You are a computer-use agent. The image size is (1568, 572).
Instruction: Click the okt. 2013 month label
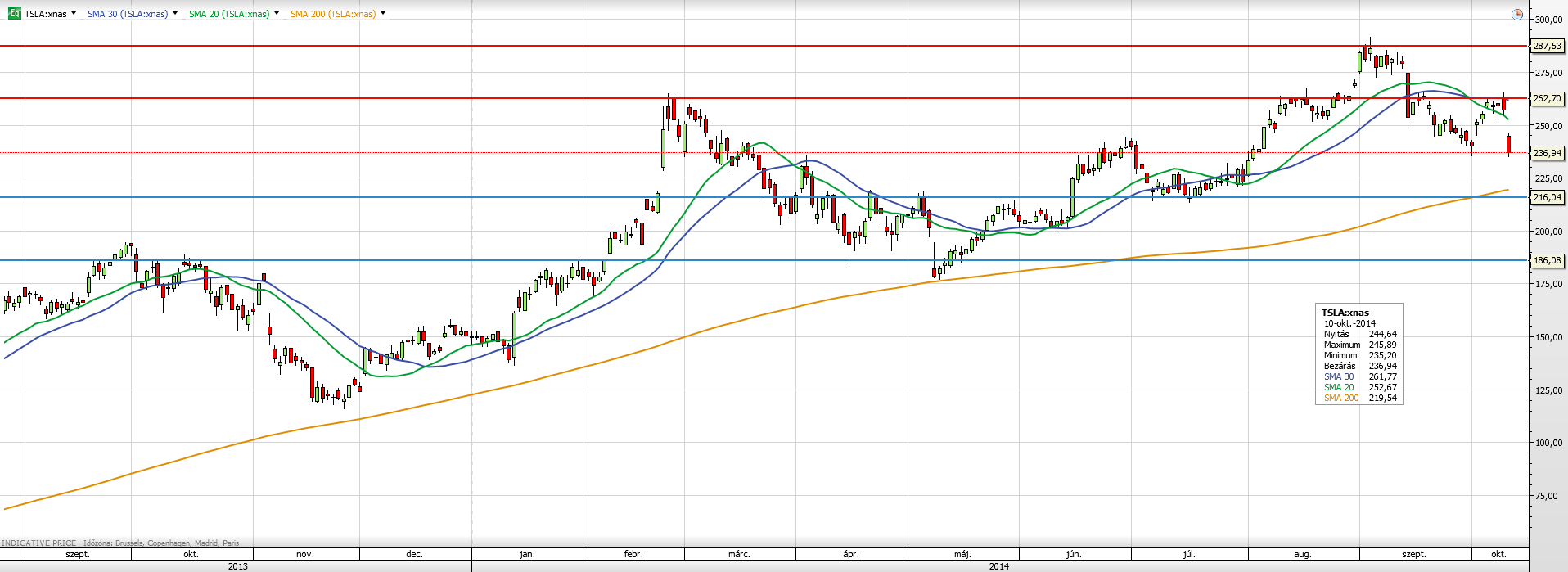(x=191, y=554)
